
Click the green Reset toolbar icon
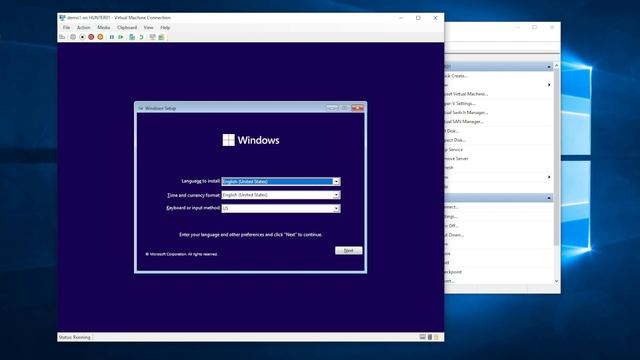click(x=121, y=37)
